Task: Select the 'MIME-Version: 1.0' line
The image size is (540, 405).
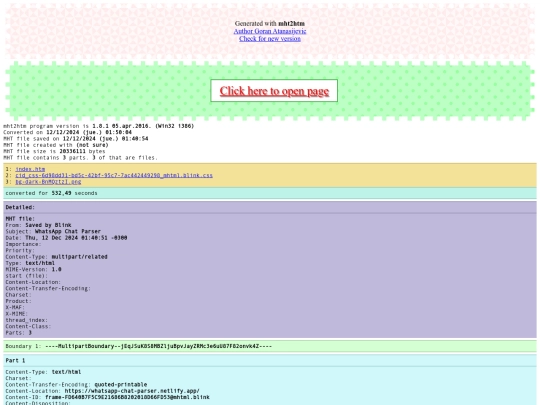Action: click(33, 269)
